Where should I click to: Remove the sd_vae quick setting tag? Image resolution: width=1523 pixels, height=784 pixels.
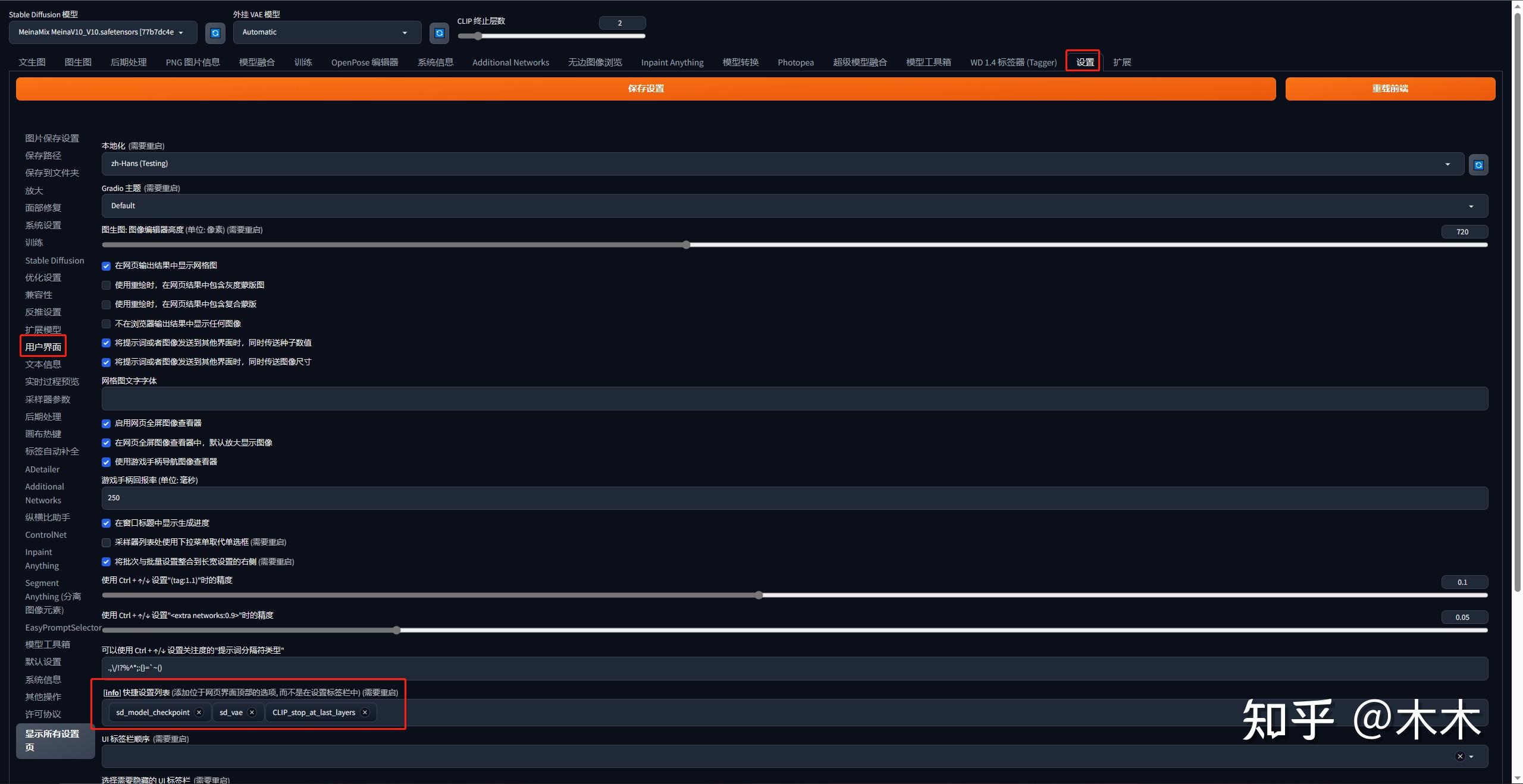click(252, 713)
